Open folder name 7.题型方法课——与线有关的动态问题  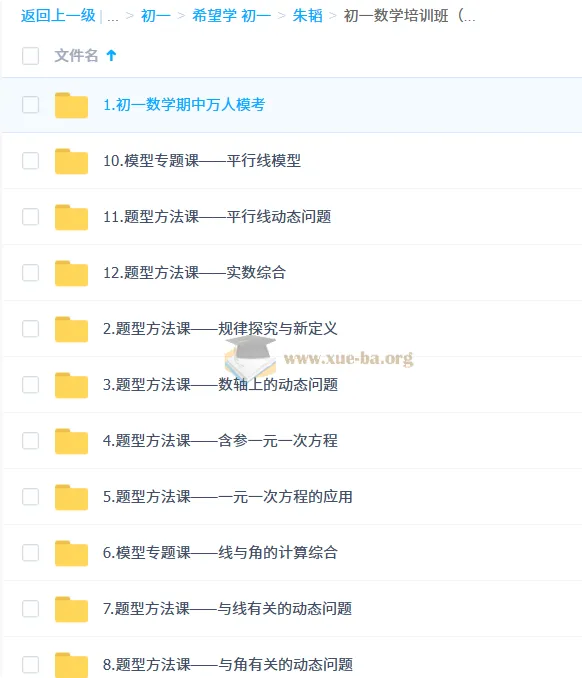[x=227, y=608]
